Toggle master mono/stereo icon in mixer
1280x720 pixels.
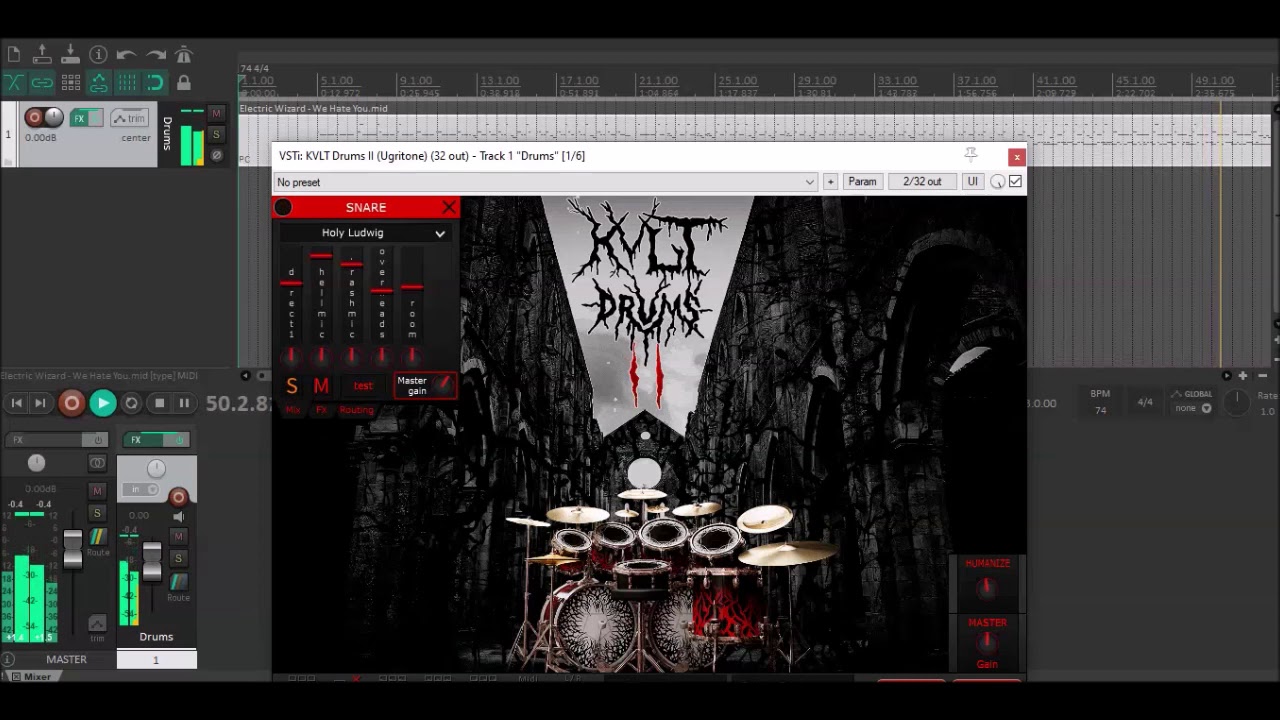[97, 463]
